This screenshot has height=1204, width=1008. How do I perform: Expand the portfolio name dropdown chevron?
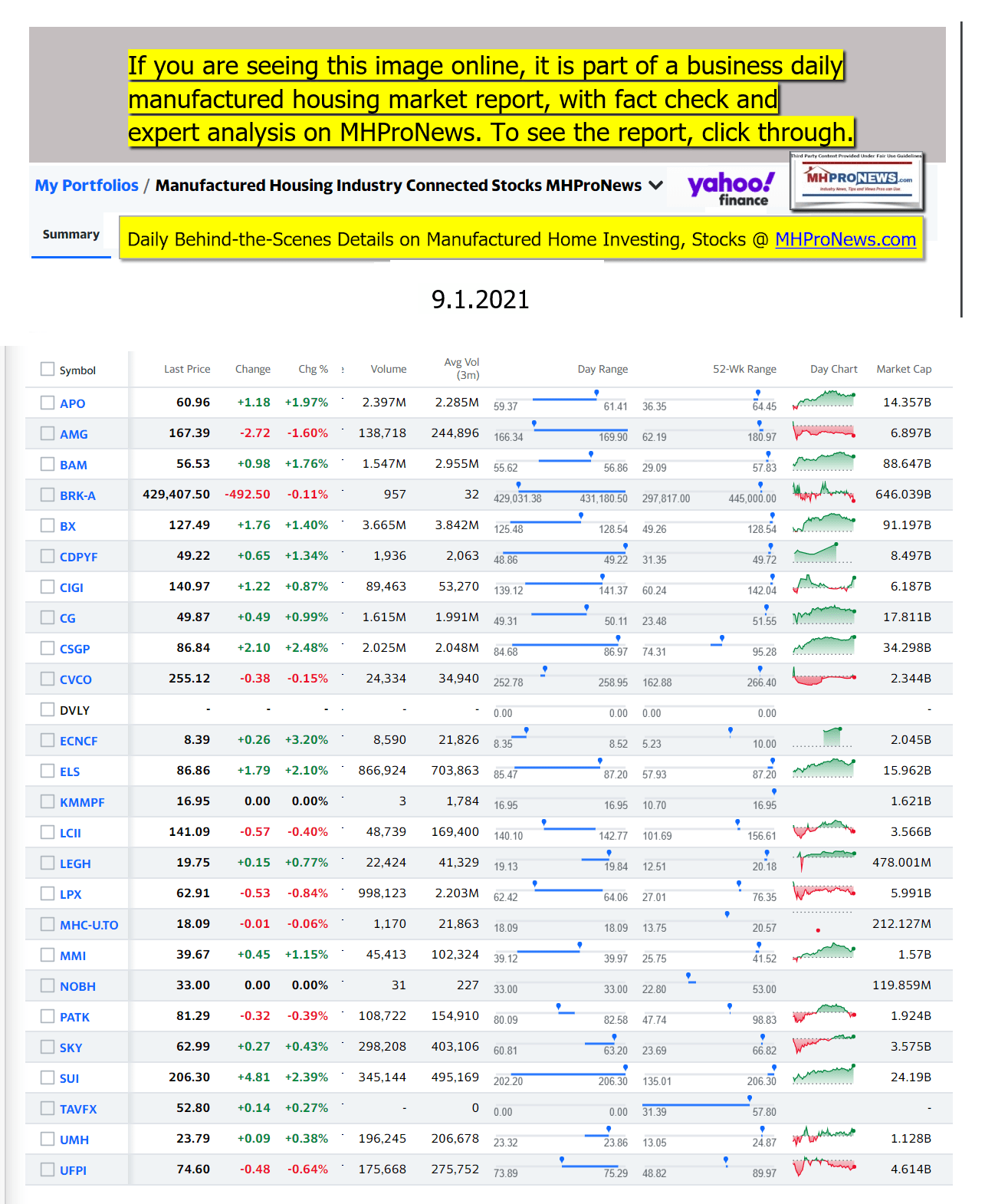pos(655,186)
